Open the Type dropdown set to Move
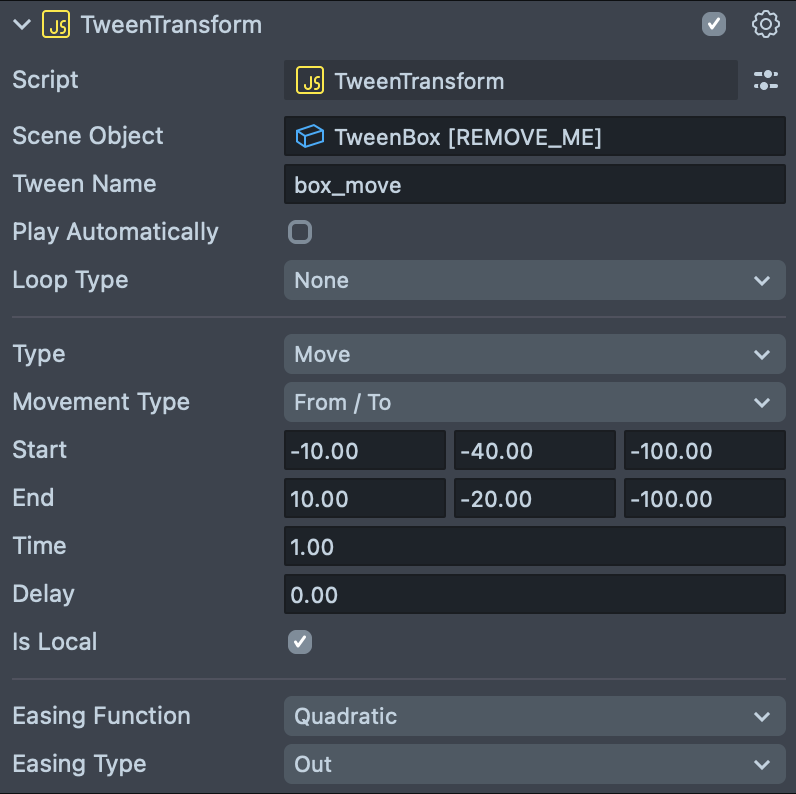Screen dimensions: 796x794 pyautogui.click(x=534, y=355)
